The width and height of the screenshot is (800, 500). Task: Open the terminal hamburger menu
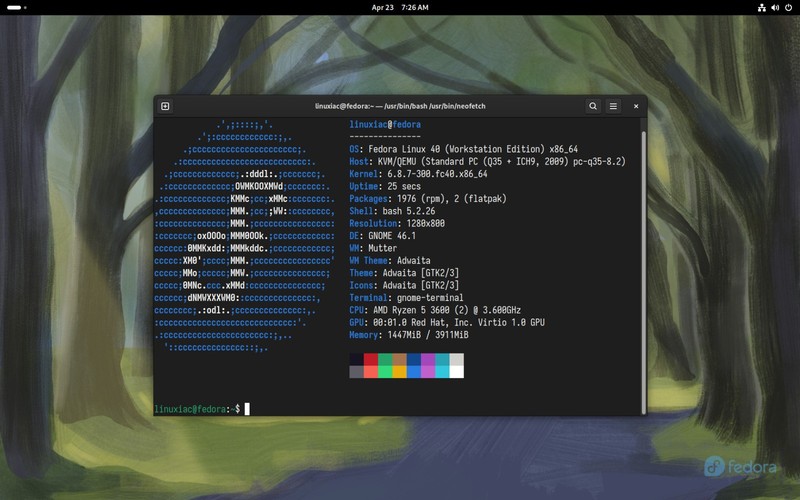[x=613, y=106]
